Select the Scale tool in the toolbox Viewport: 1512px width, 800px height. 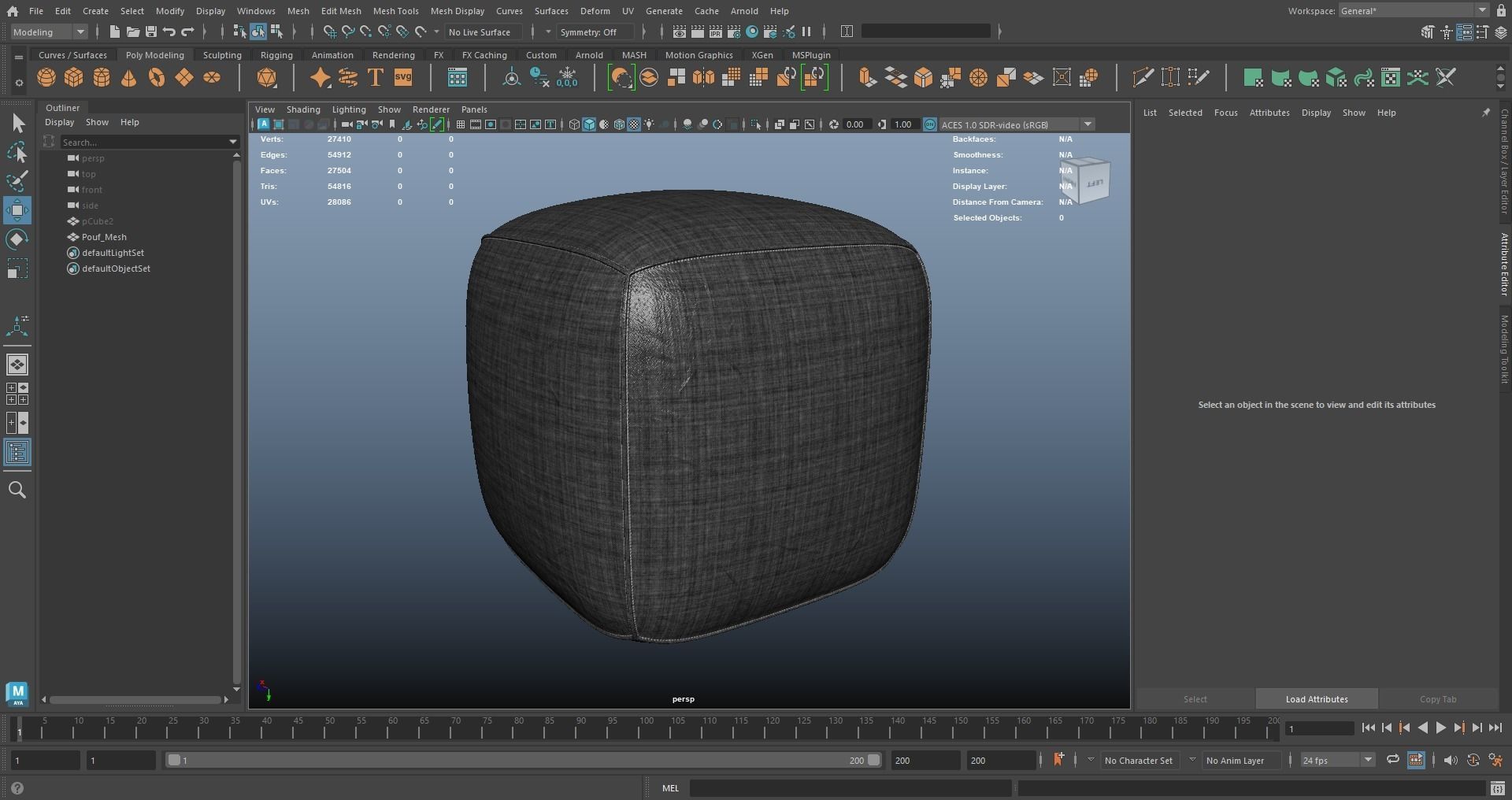point(17,269)
